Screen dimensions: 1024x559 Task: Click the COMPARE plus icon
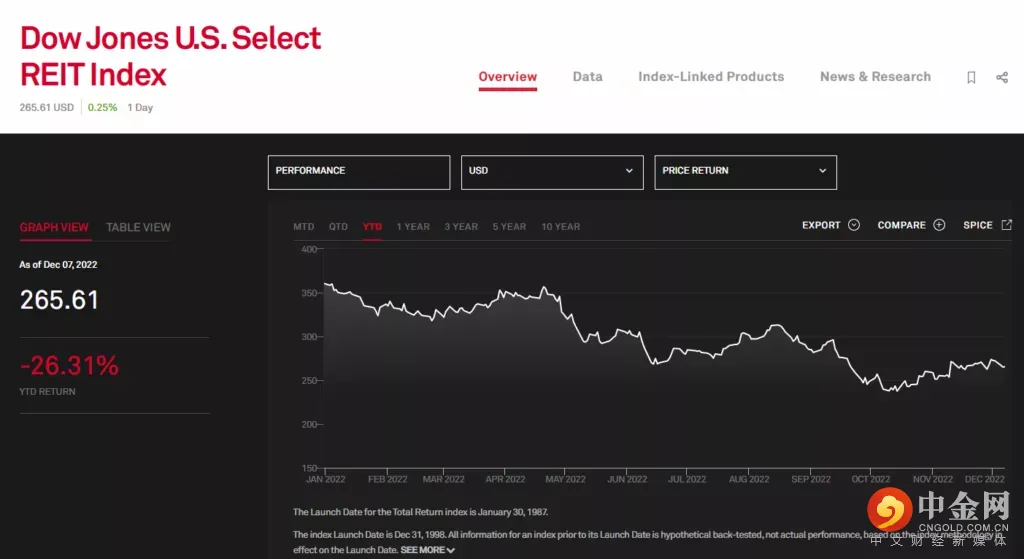939,225
